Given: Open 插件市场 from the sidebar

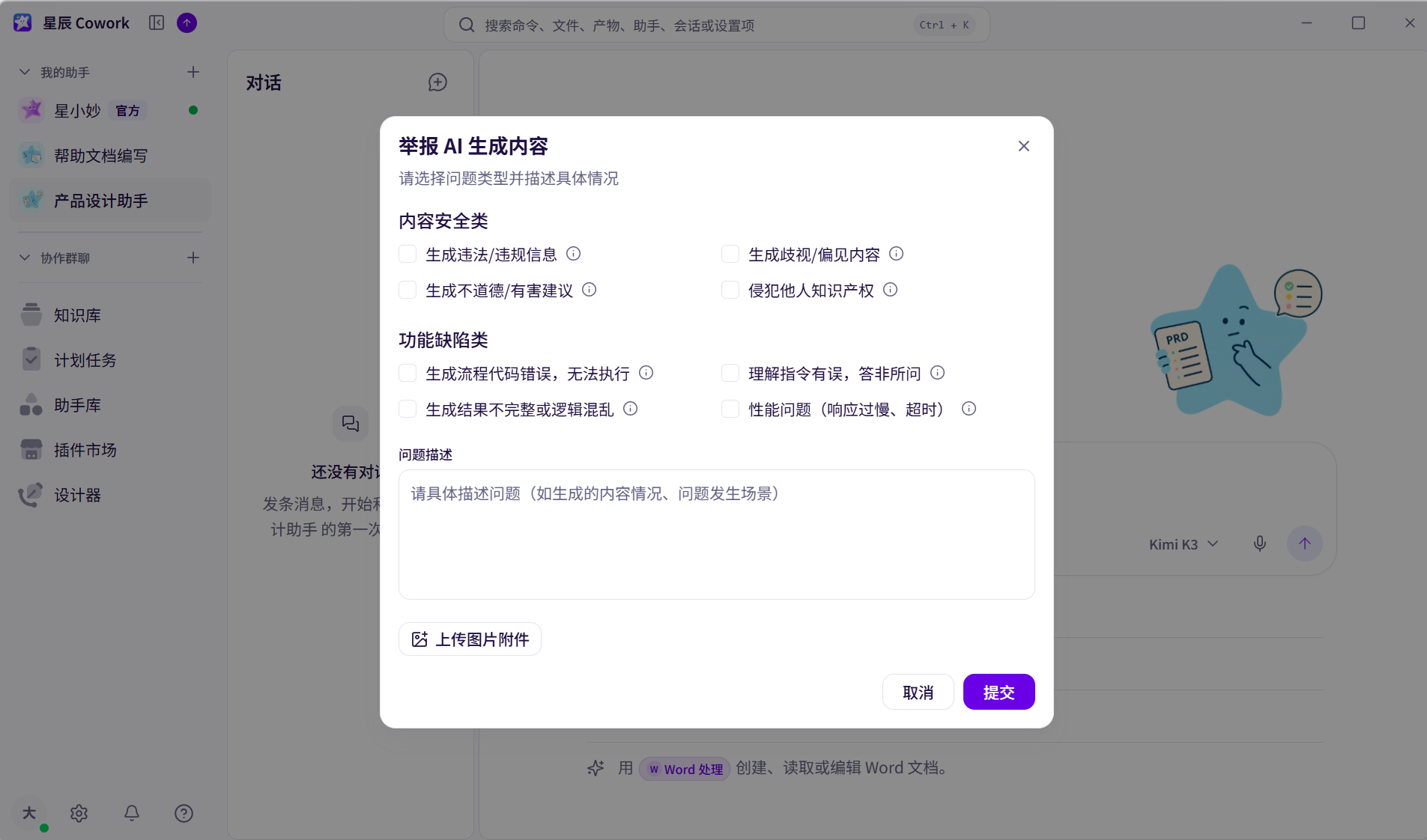Looking at the screenshot, I should [x=110, y=450].
